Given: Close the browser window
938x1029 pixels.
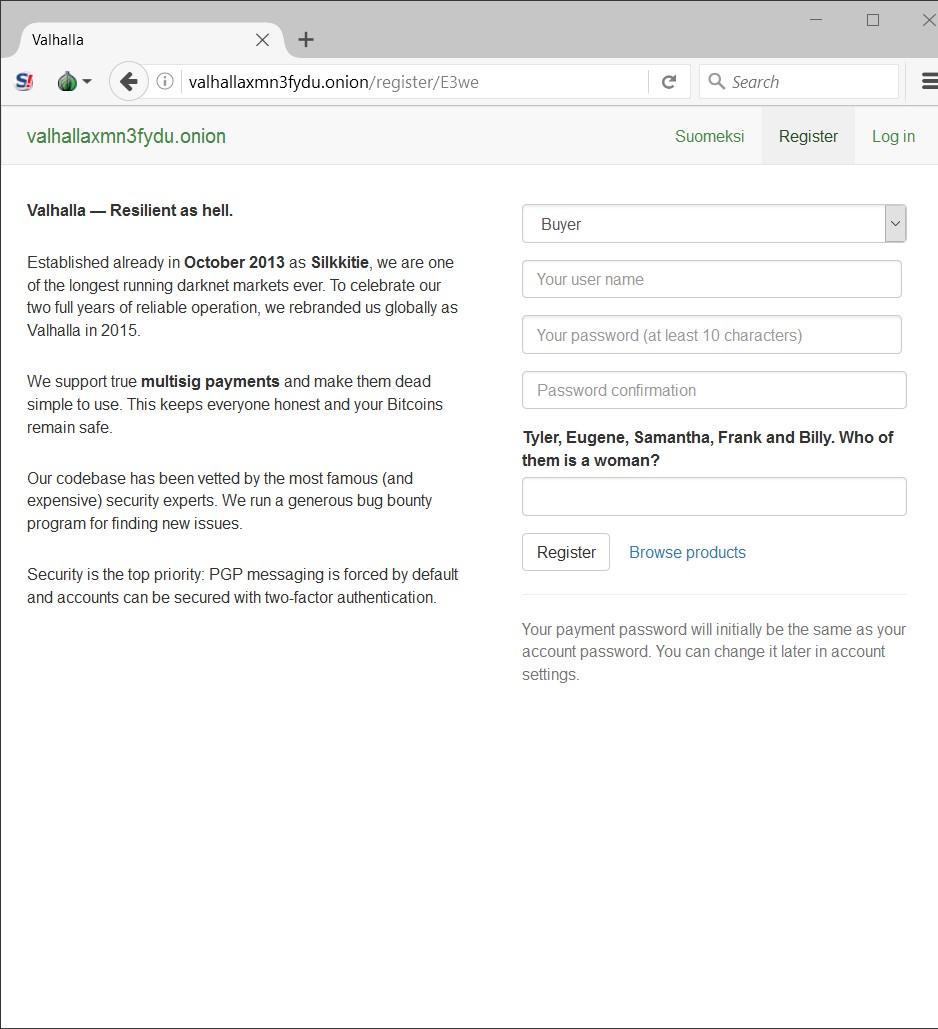Looking at the screenshot, I should click(x=928, y=20).
